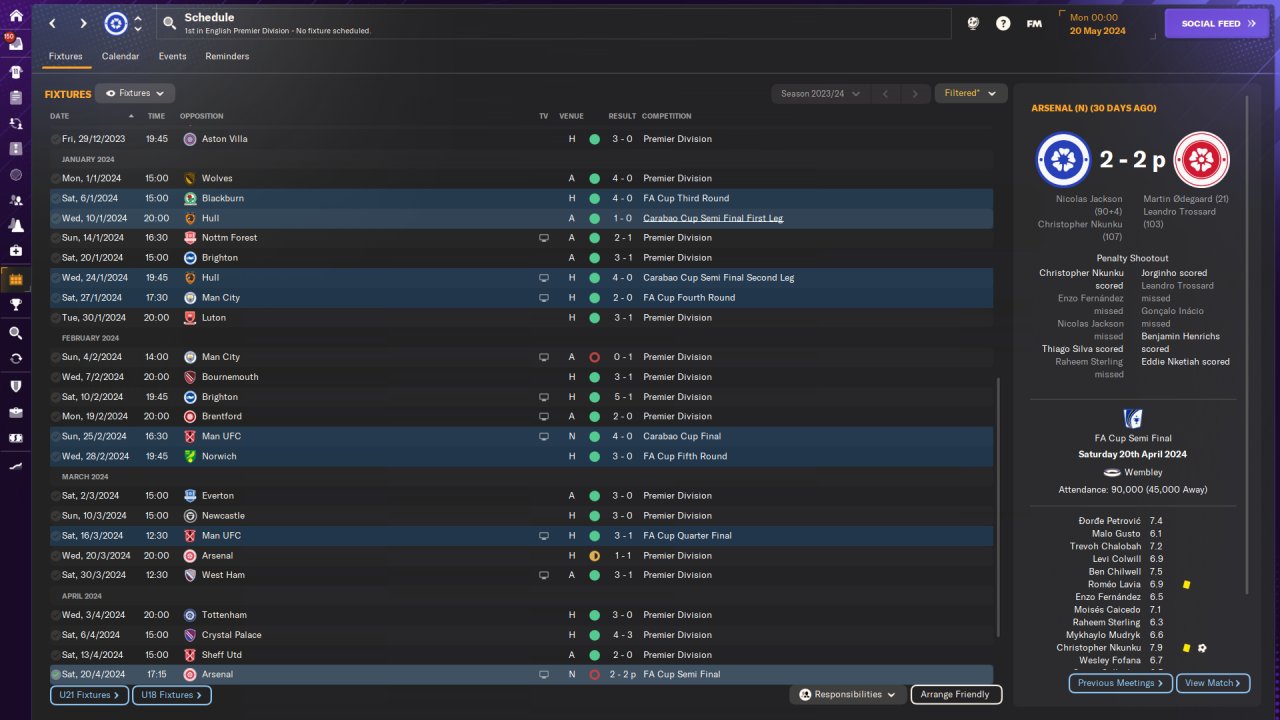Click Christopher Nkunku in player ratings list
This screenshot has height=720, width=1280.
tap(1099, 648)
